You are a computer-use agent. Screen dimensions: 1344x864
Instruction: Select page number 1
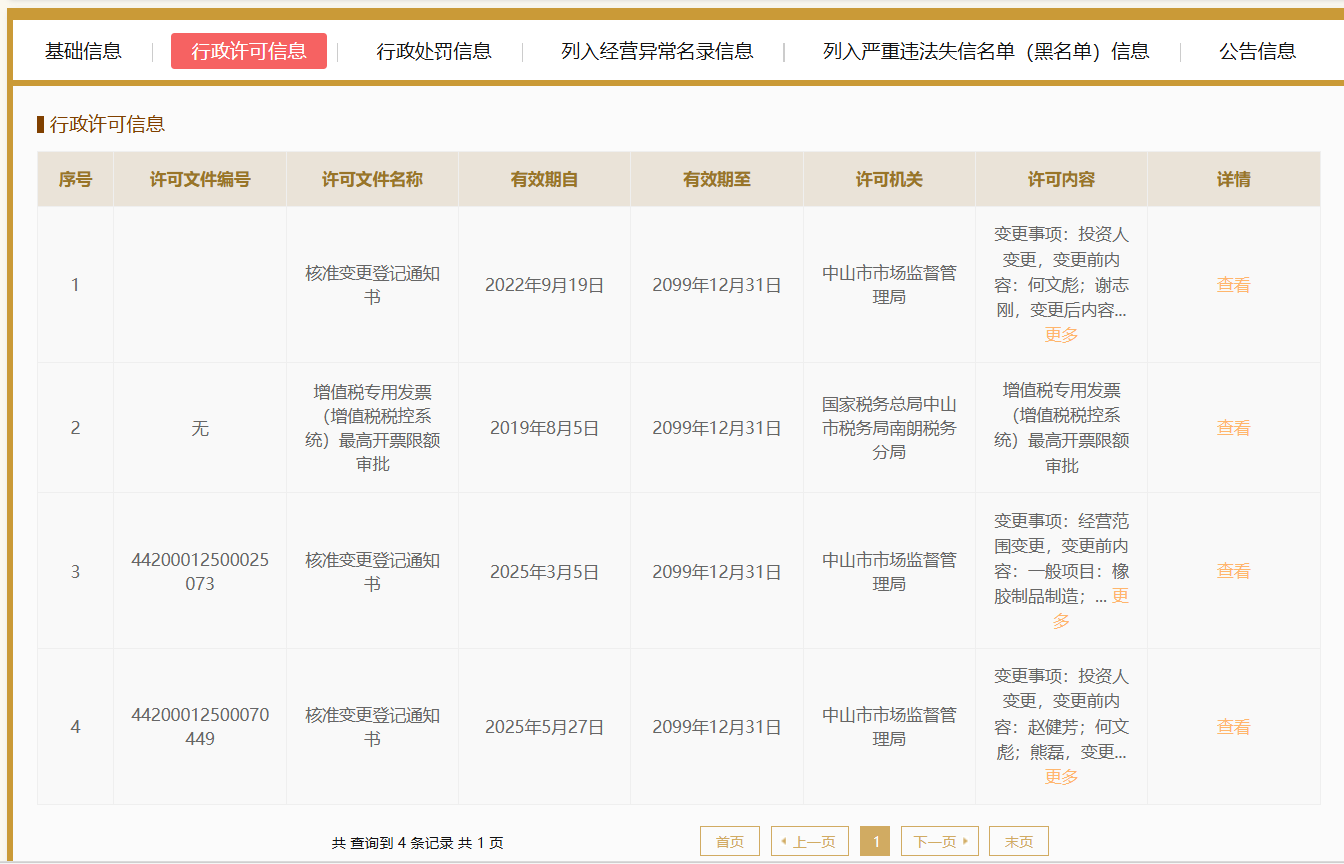point(875,842)
